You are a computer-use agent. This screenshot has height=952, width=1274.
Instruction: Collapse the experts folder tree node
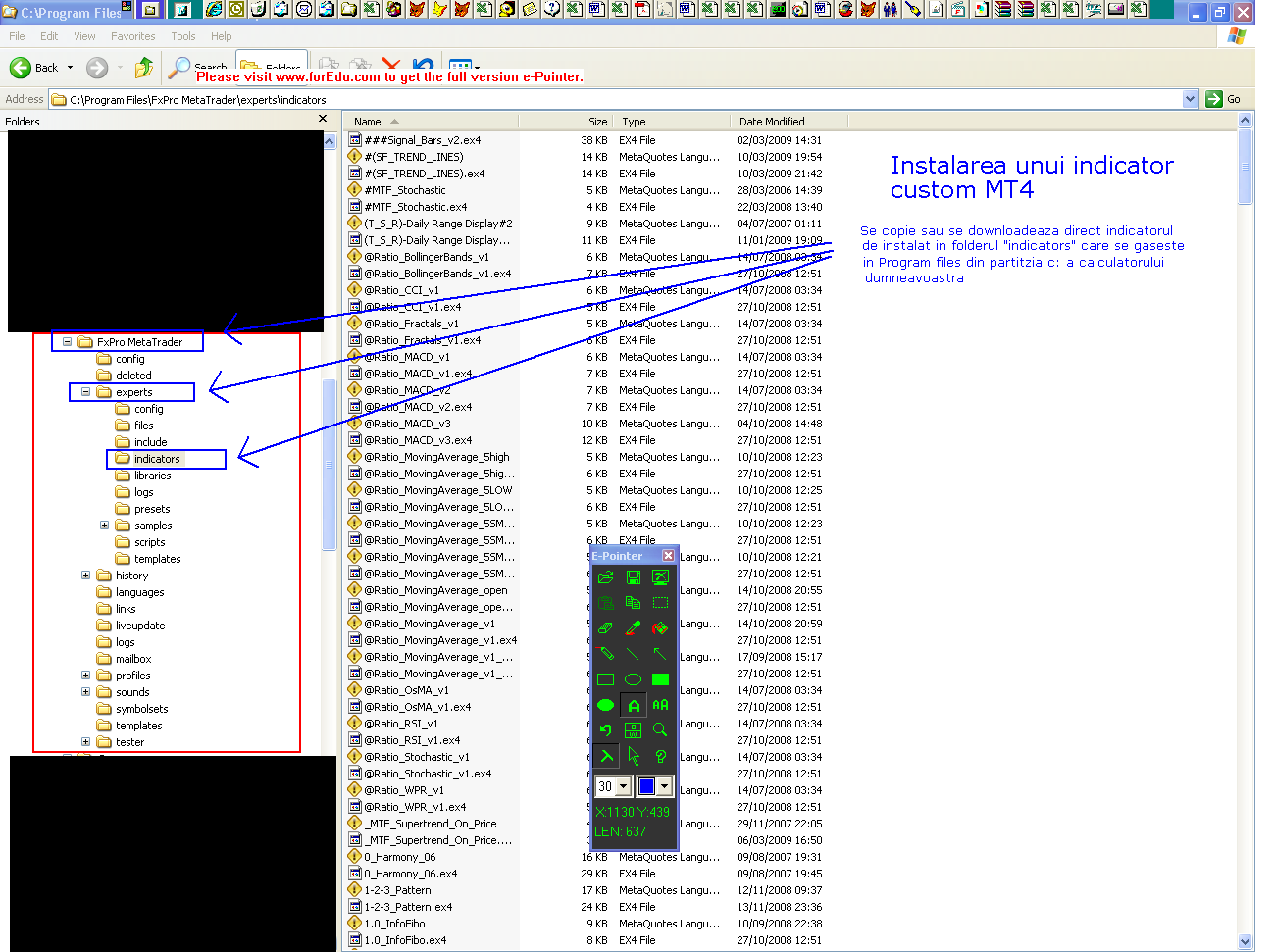coord(85,392)
